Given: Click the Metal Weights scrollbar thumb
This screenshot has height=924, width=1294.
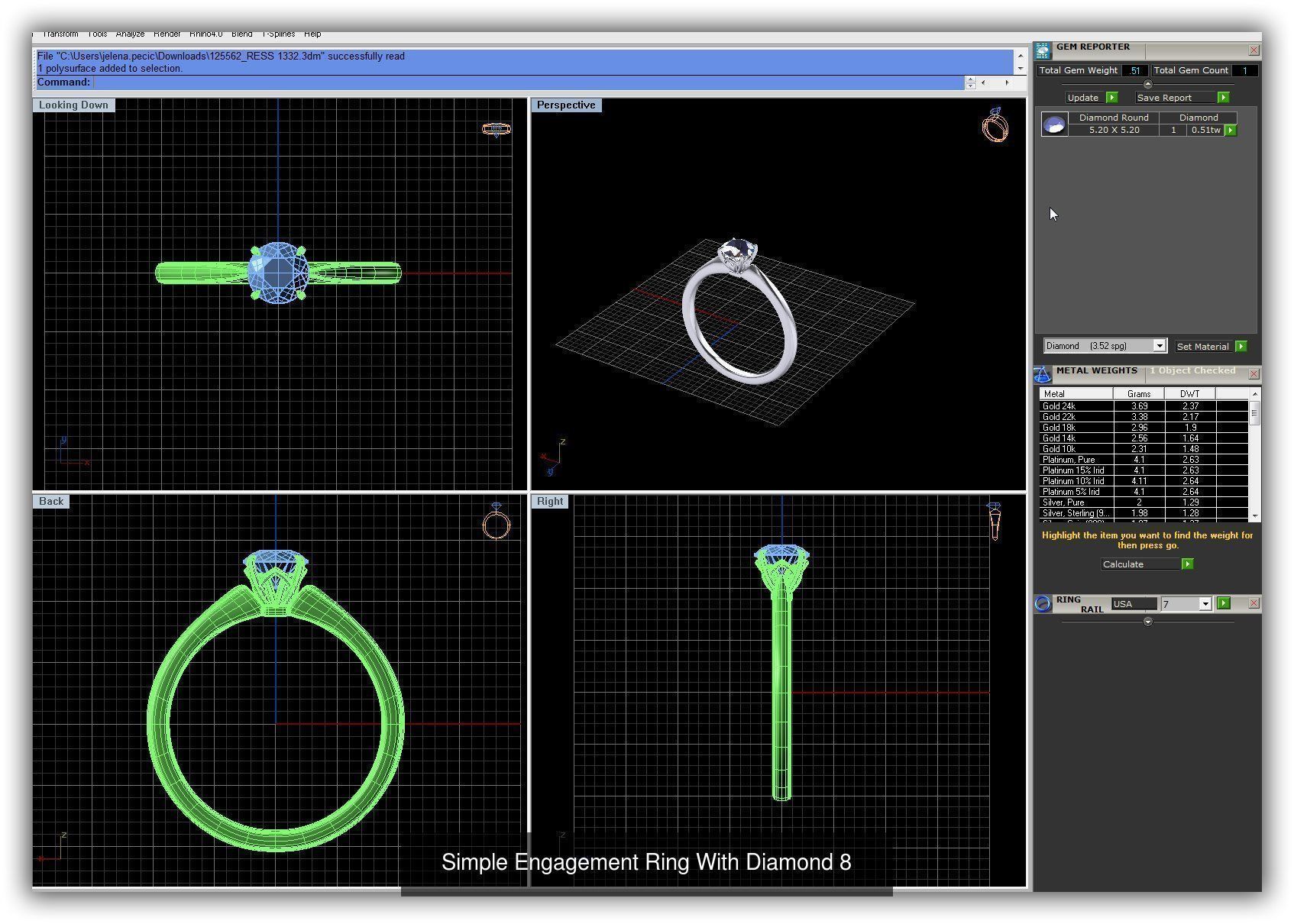Looking at the screenshot, I should (1254, 413).
